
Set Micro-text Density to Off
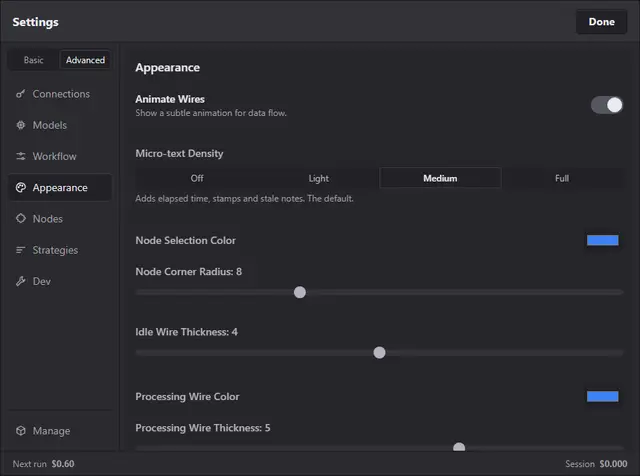197,178
